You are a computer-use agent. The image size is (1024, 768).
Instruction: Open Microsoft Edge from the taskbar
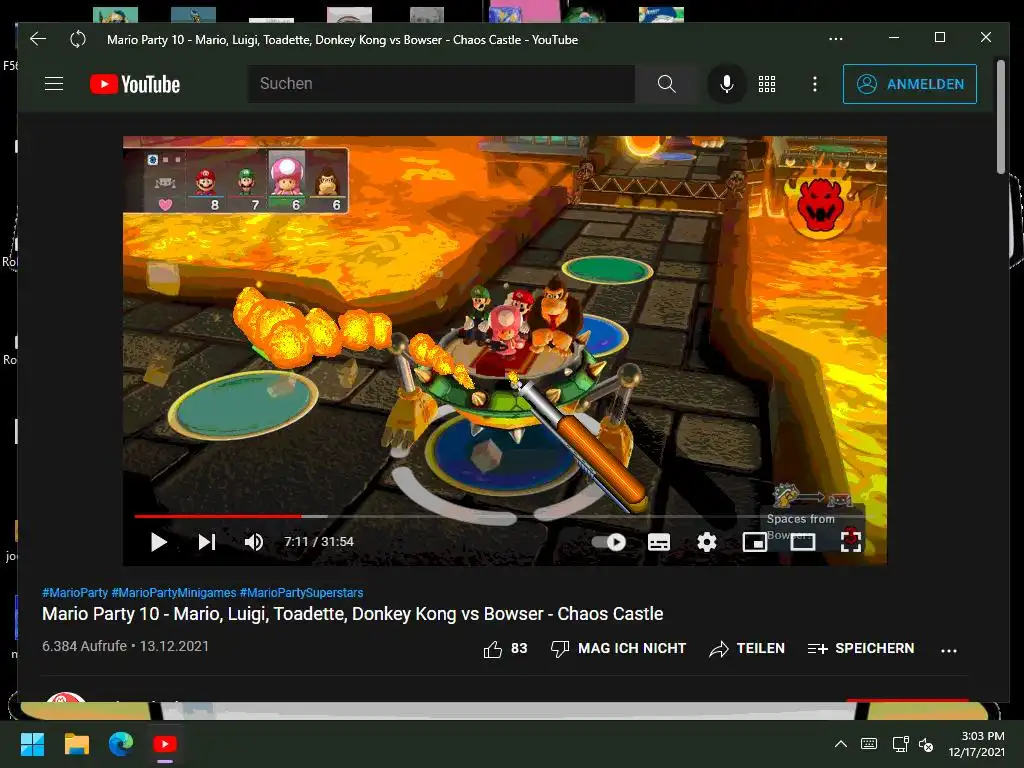121,744
